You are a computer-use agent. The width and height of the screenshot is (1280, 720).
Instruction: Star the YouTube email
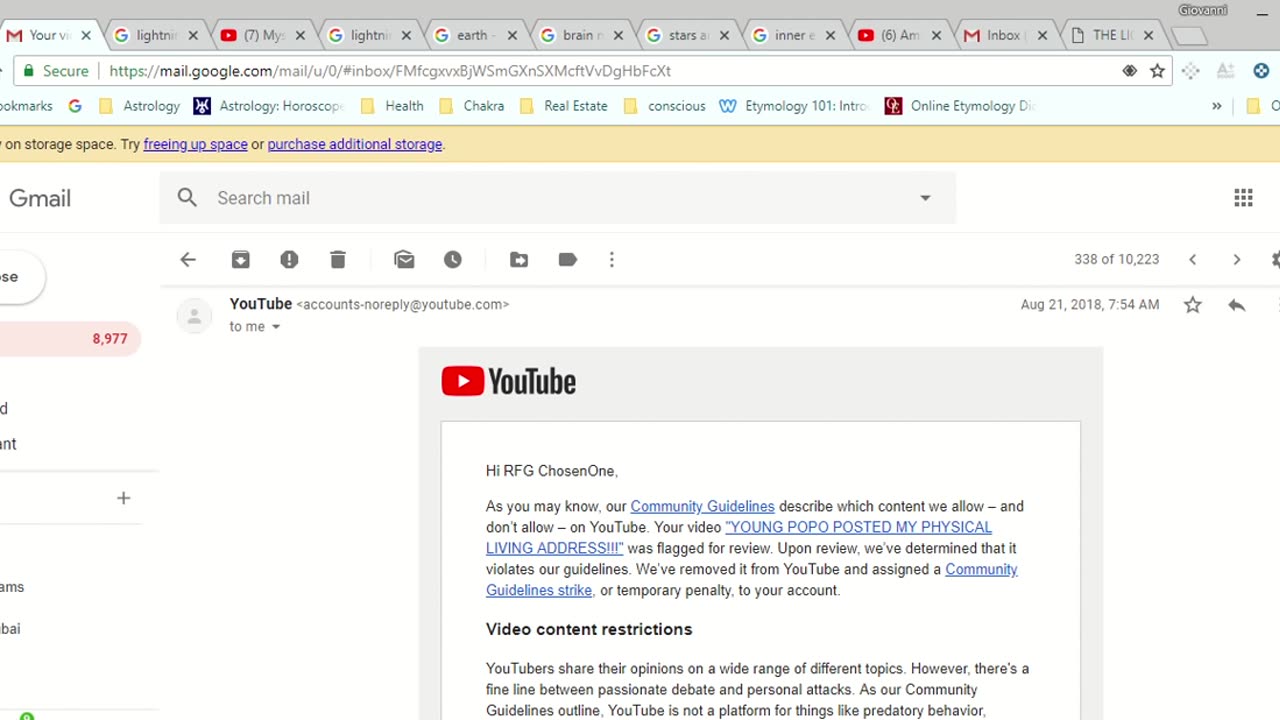[x=1193, y=305]
